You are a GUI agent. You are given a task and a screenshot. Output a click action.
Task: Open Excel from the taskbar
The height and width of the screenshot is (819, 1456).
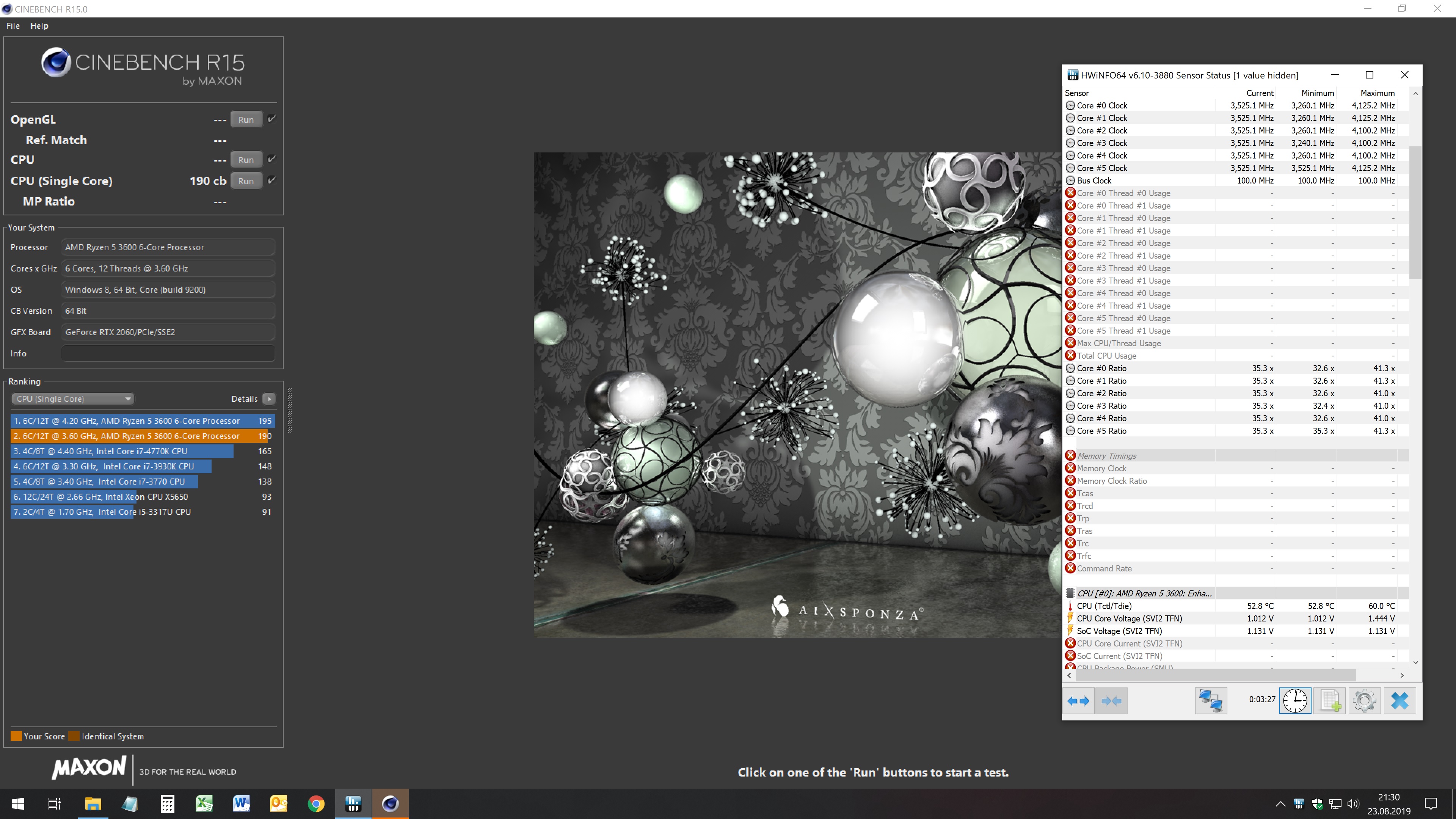coord(204,804)
